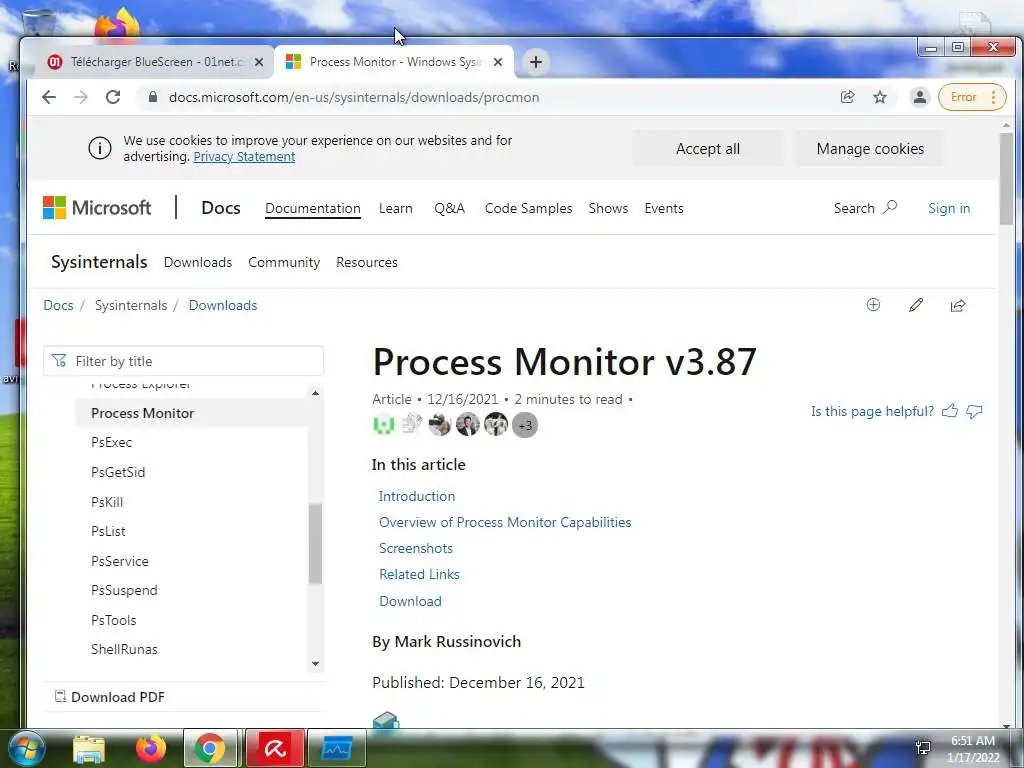Jump to the Screenshots section
This screenshot has height=768, width=1024.
point(416,549)
